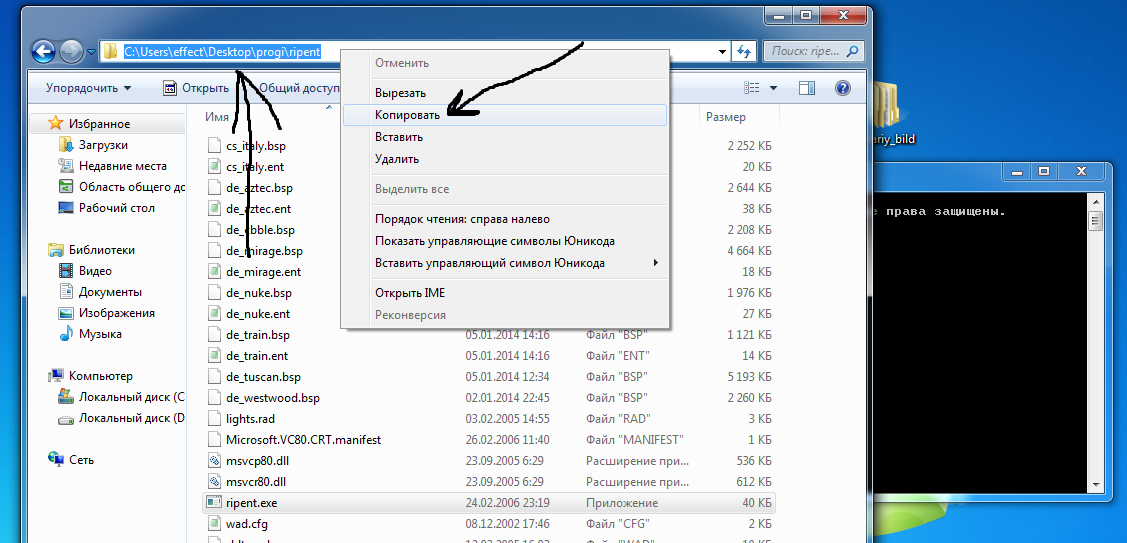Select Порядок чтения: справа налево
1127x543 pixels.
point(505,219)
